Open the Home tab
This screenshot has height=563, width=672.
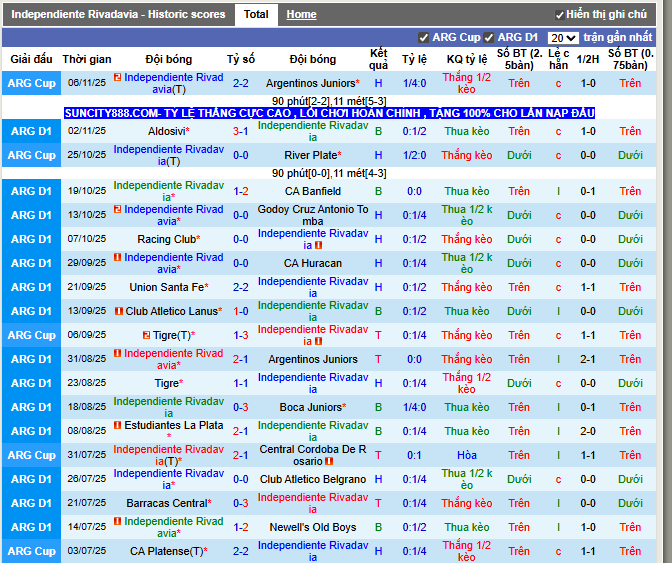tap(301, 14)
